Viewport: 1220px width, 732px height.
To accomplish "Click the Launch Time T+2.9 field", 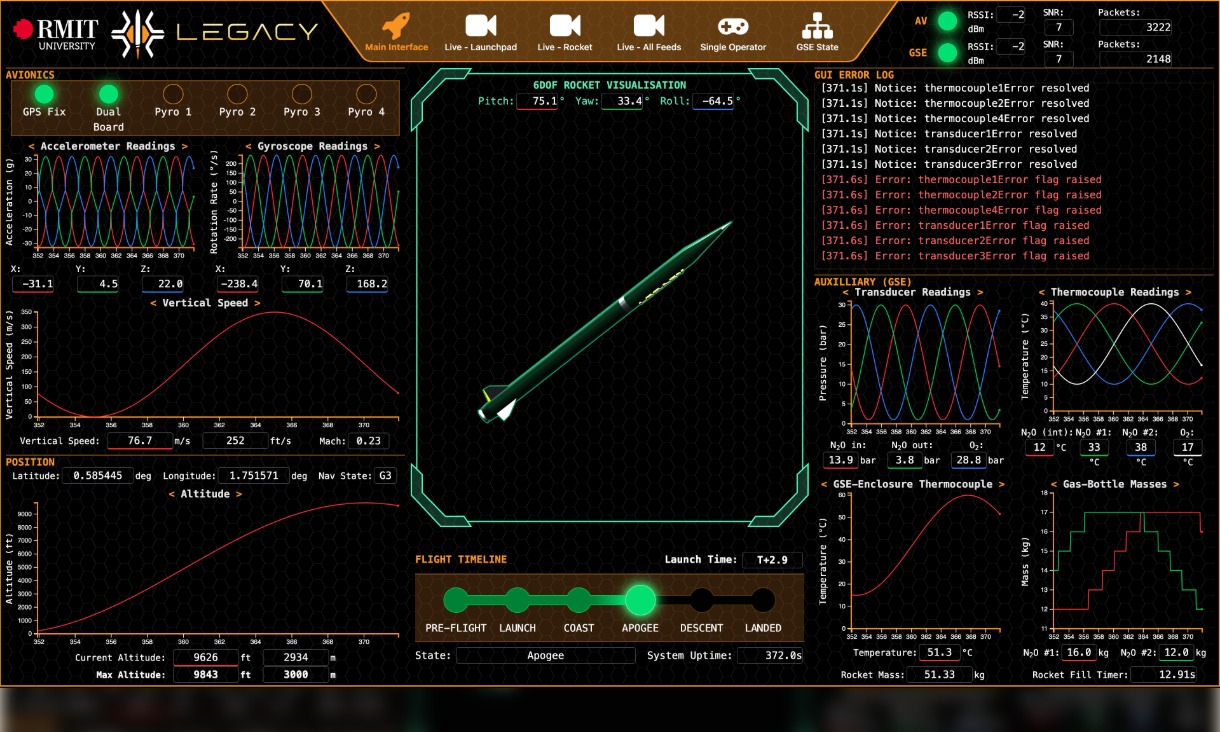I will [772, 560].
